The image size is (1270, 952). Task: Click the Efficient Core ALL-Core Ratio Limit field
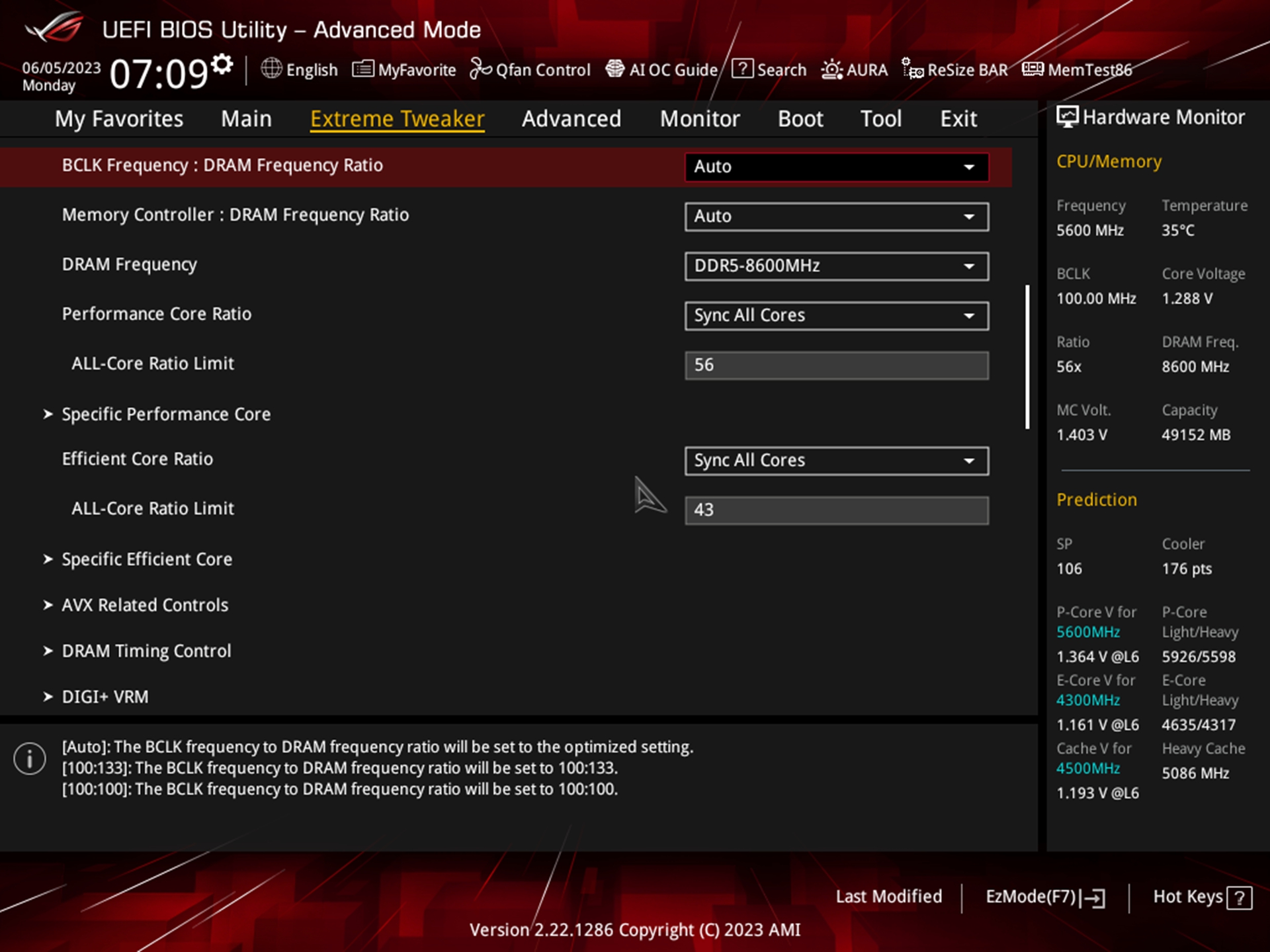pos(836,510)
